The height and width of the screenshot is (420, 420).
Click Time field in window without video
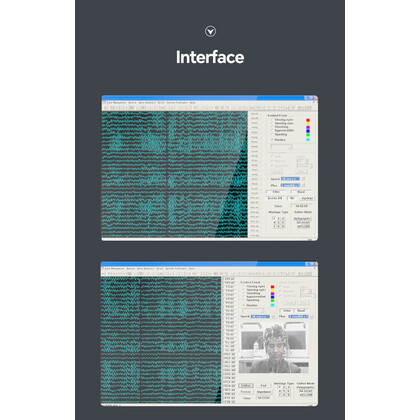click(x=301, y=206)
